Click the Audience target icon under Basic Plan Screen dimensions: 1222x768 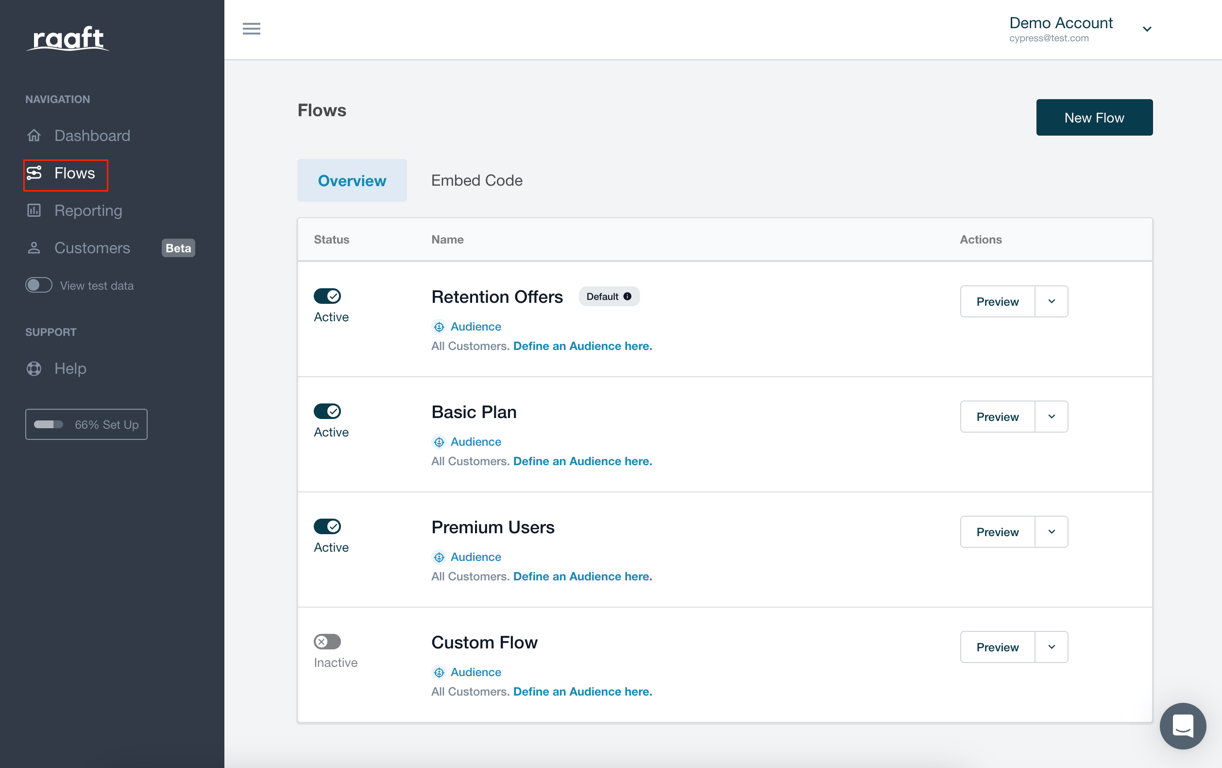pos(438,442)
